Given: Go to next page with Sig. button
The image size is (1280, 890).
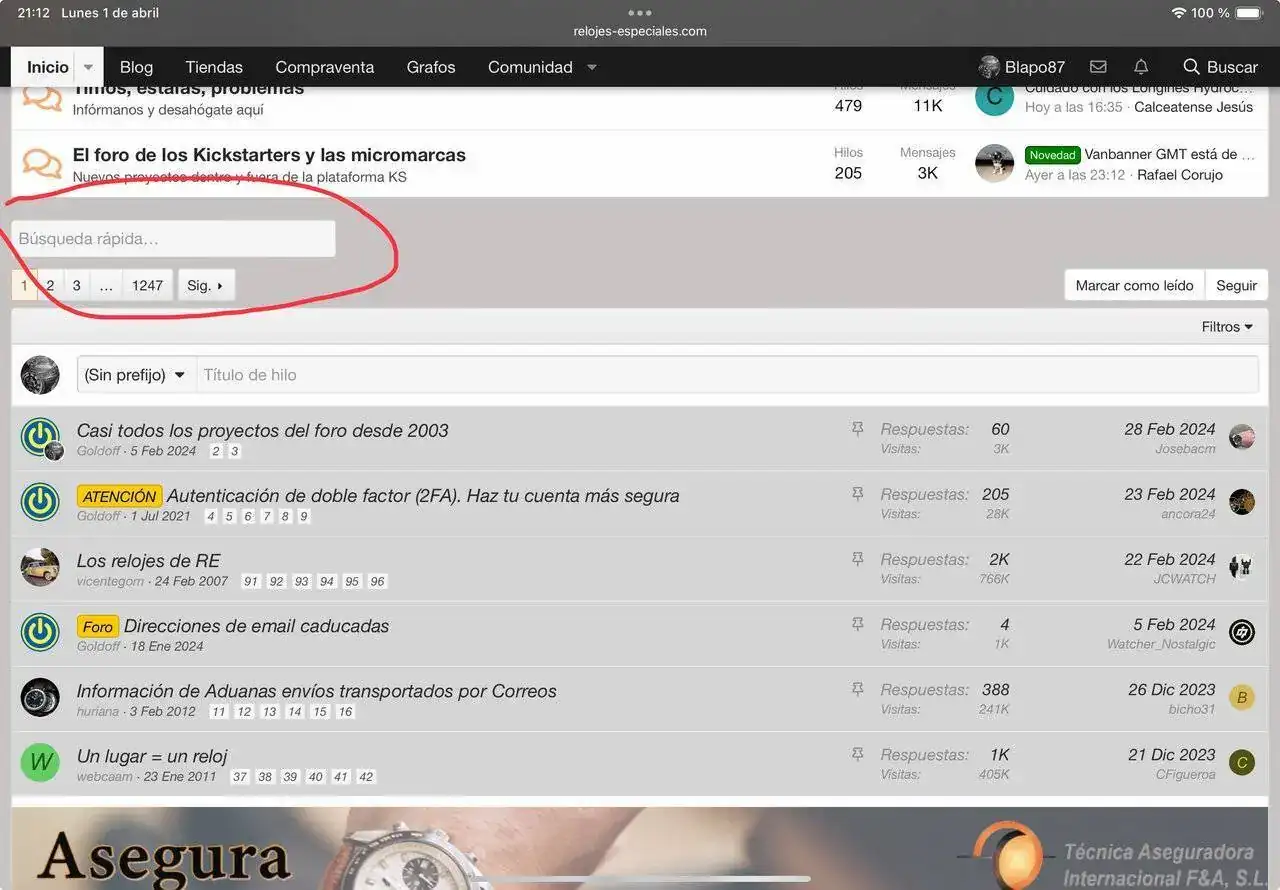Looking at the screenshot, I should [x=205, y=285].
